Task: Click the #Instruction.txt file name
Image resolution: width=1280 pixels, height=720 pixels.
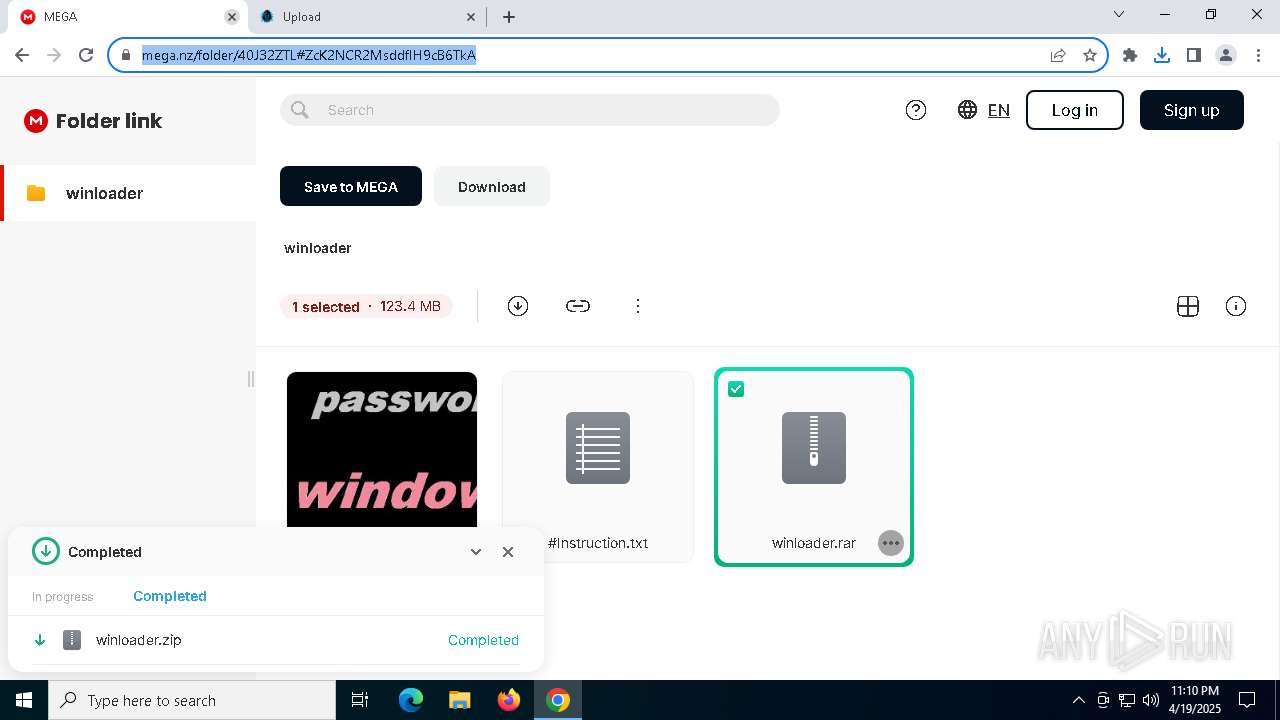Action: point(598,543)
